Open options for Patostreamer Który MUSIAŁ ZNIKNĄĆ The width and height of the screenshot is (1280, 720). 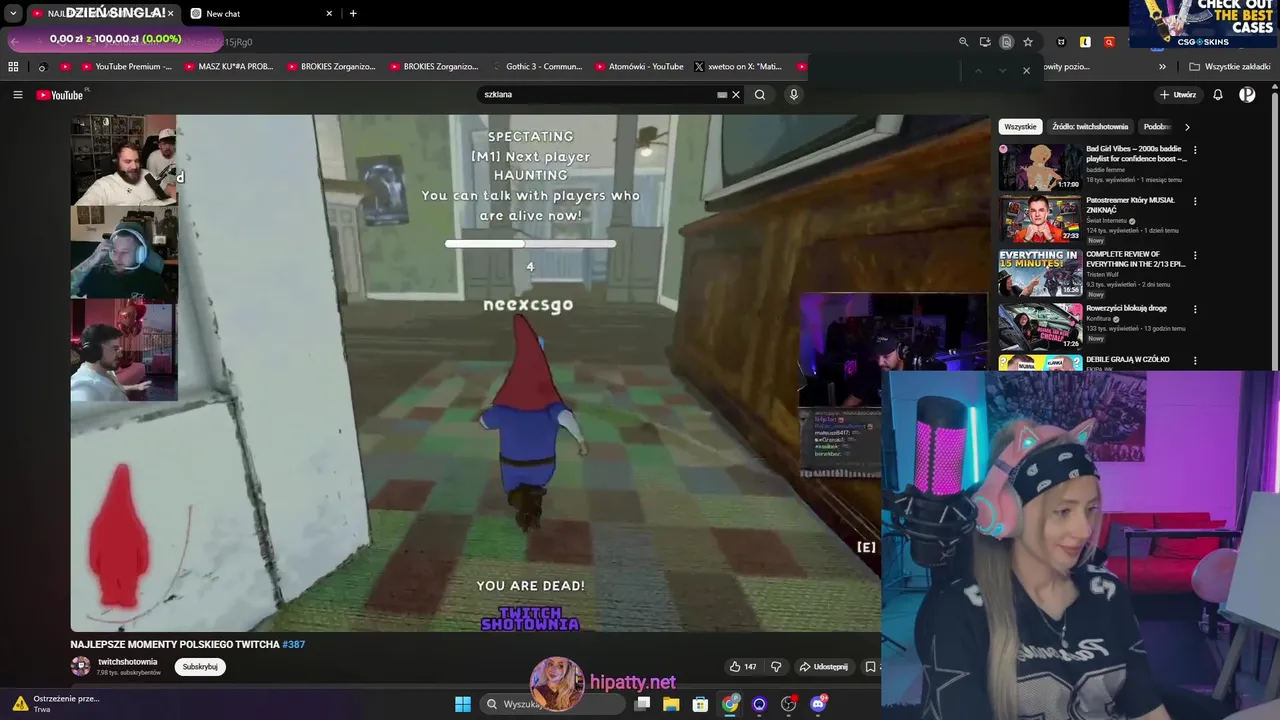1195,202
